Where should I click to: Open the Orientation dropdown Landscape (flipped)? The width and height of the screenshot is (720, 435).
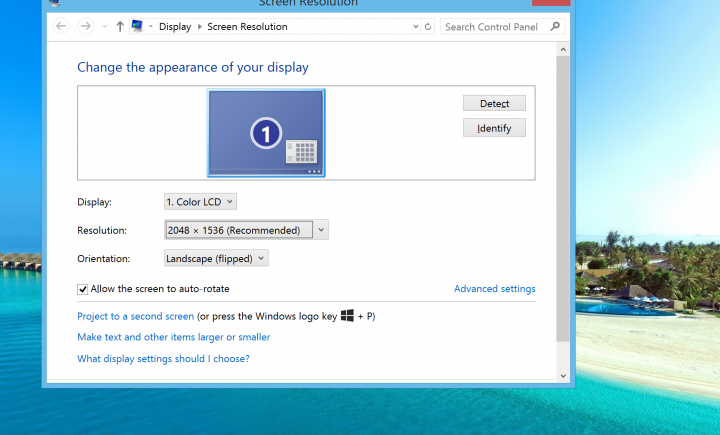coord(216,258)
